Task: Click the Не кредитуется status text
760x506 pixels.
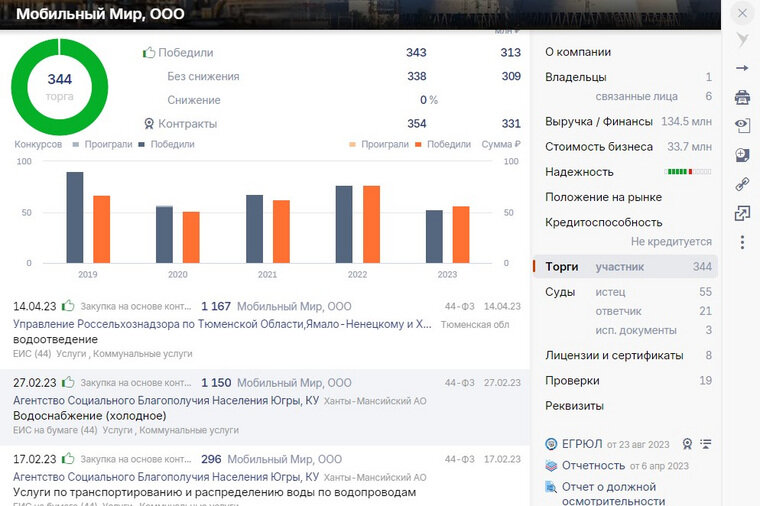Action: 671,241
